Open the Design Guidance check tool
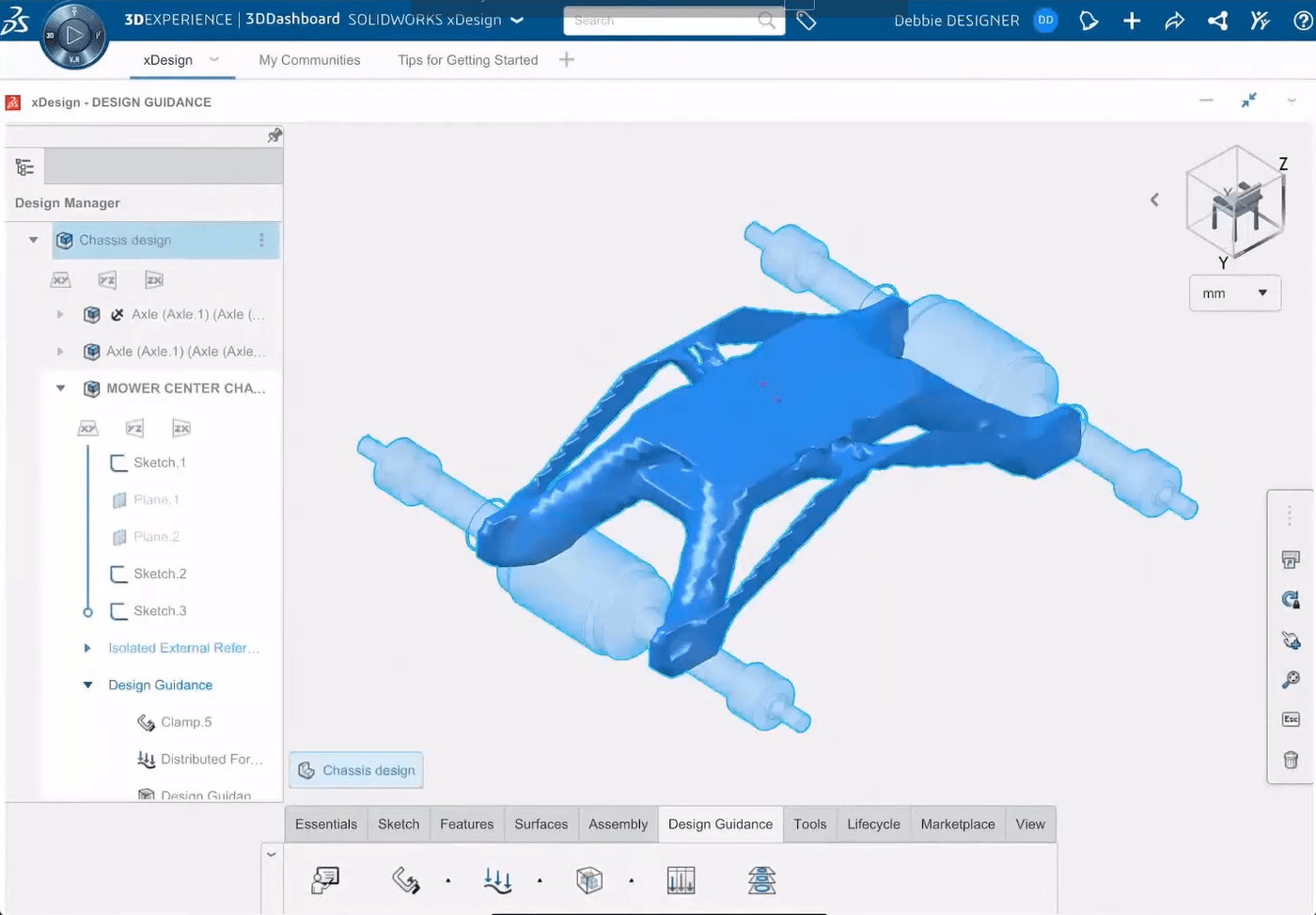1316x915 pixels. tap(322, 879)
